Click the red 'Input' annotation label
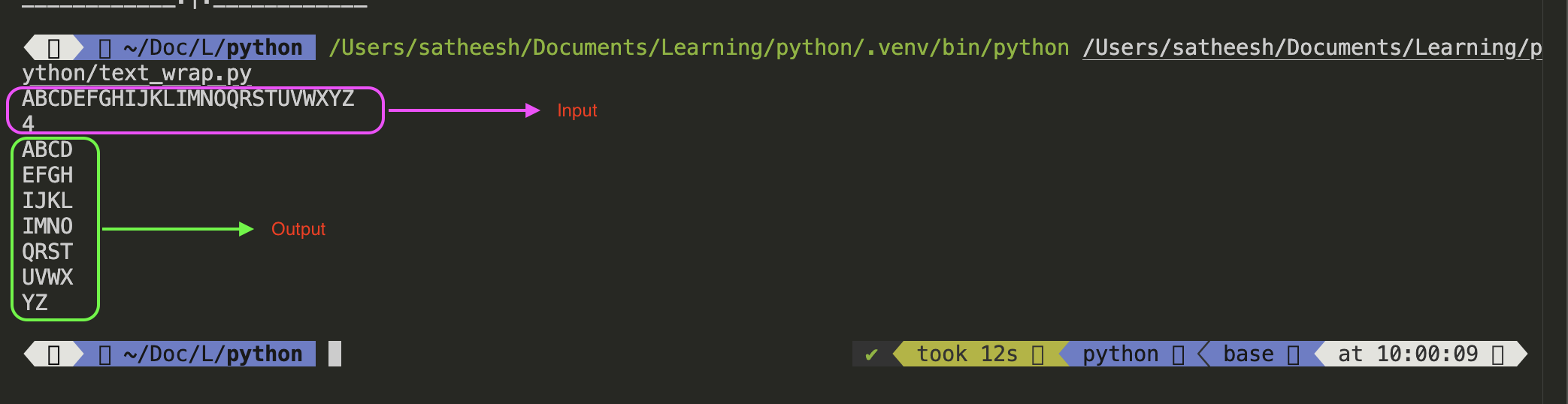 click(577, 111)
